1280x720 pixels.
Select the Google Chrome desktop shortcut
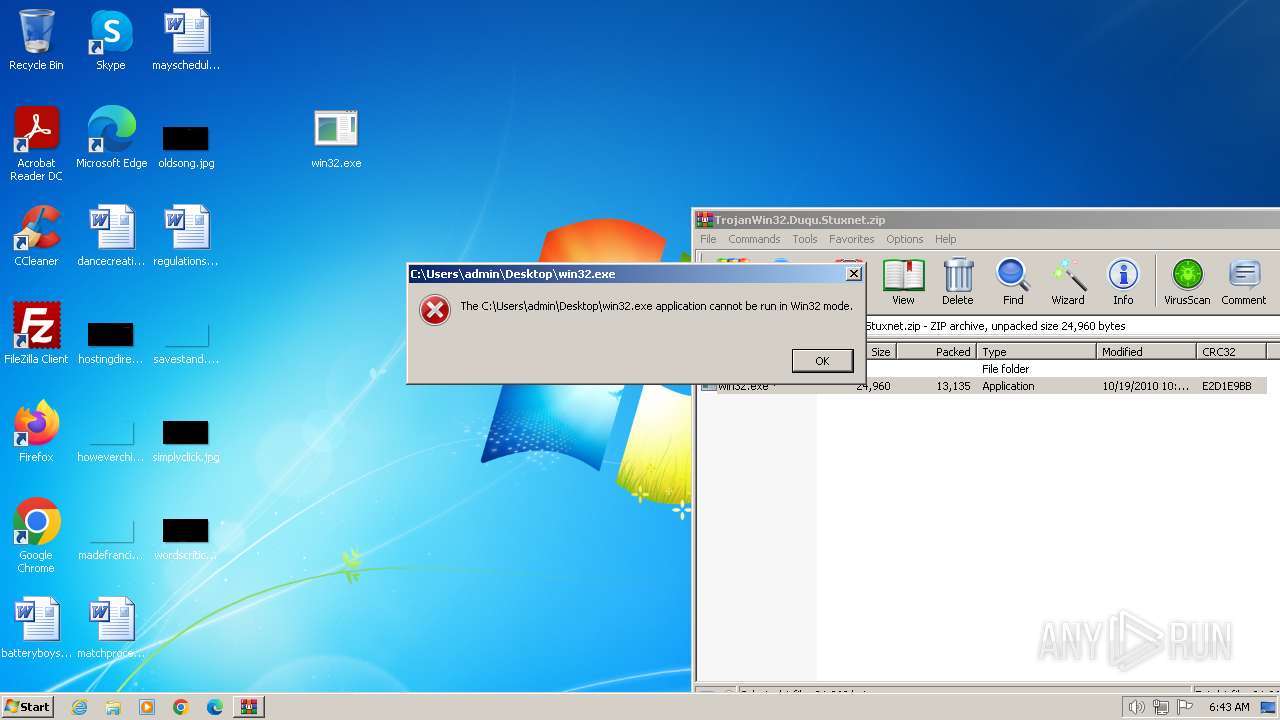(36, 536)
